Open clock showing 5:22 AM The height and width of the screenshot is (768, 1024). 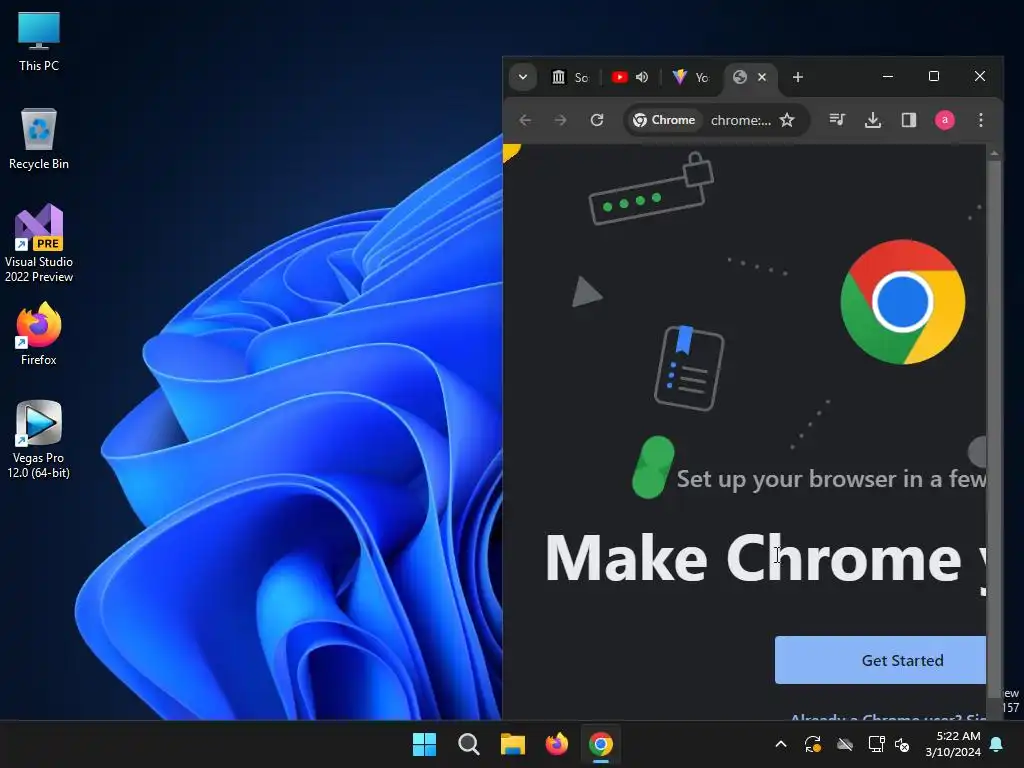[953, 744]
